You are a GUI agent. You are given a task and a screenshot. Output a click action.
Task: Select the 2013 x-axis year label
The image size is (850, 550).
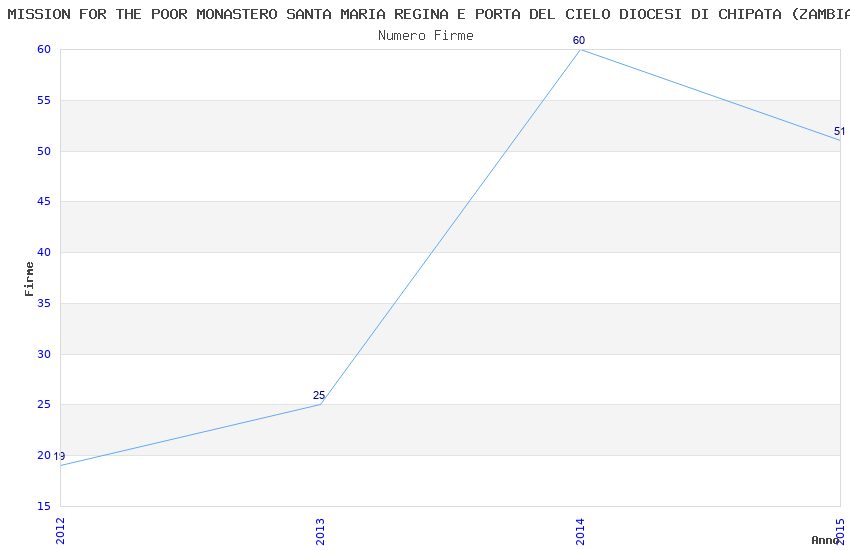pos(320,530)
